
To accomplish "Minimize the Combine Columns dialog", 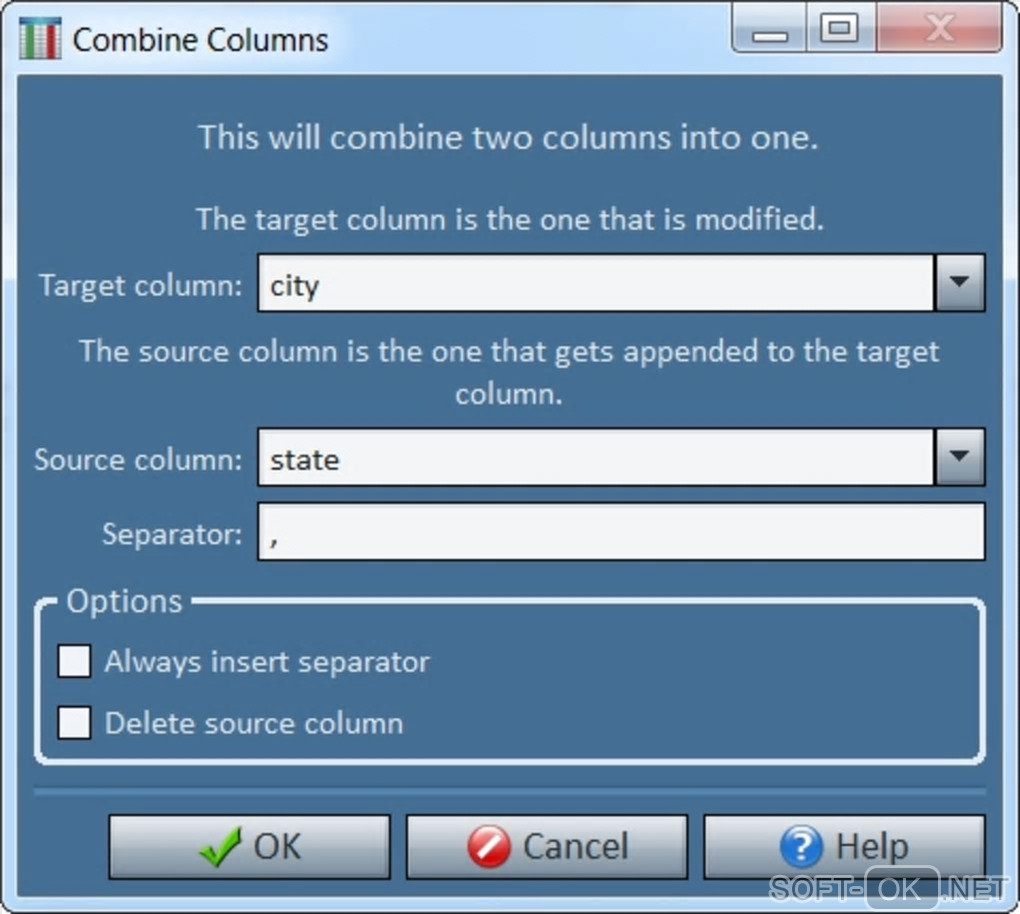I will pos(770,32).
